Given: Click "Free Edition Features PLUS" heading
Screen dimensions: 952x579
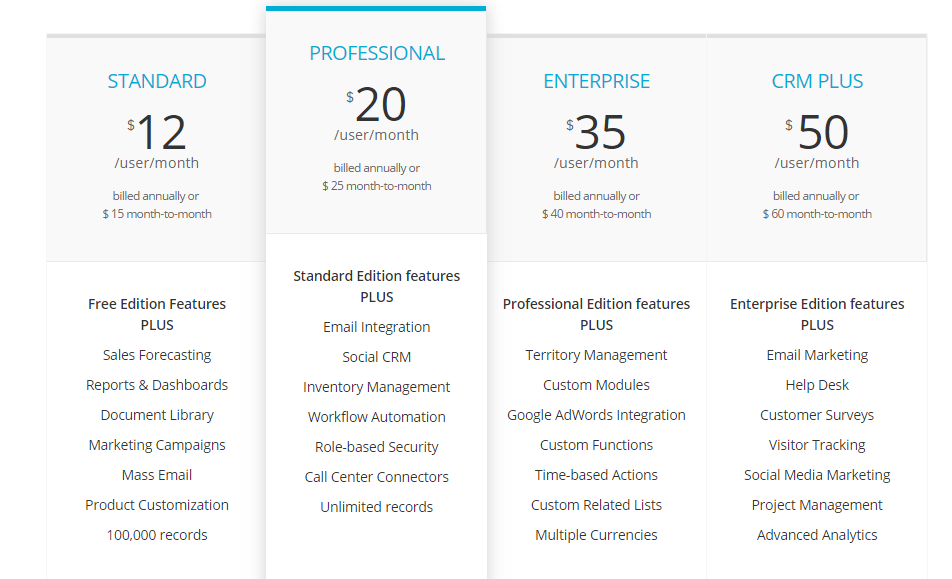Looking at the screenshot, I should point(157,314).
